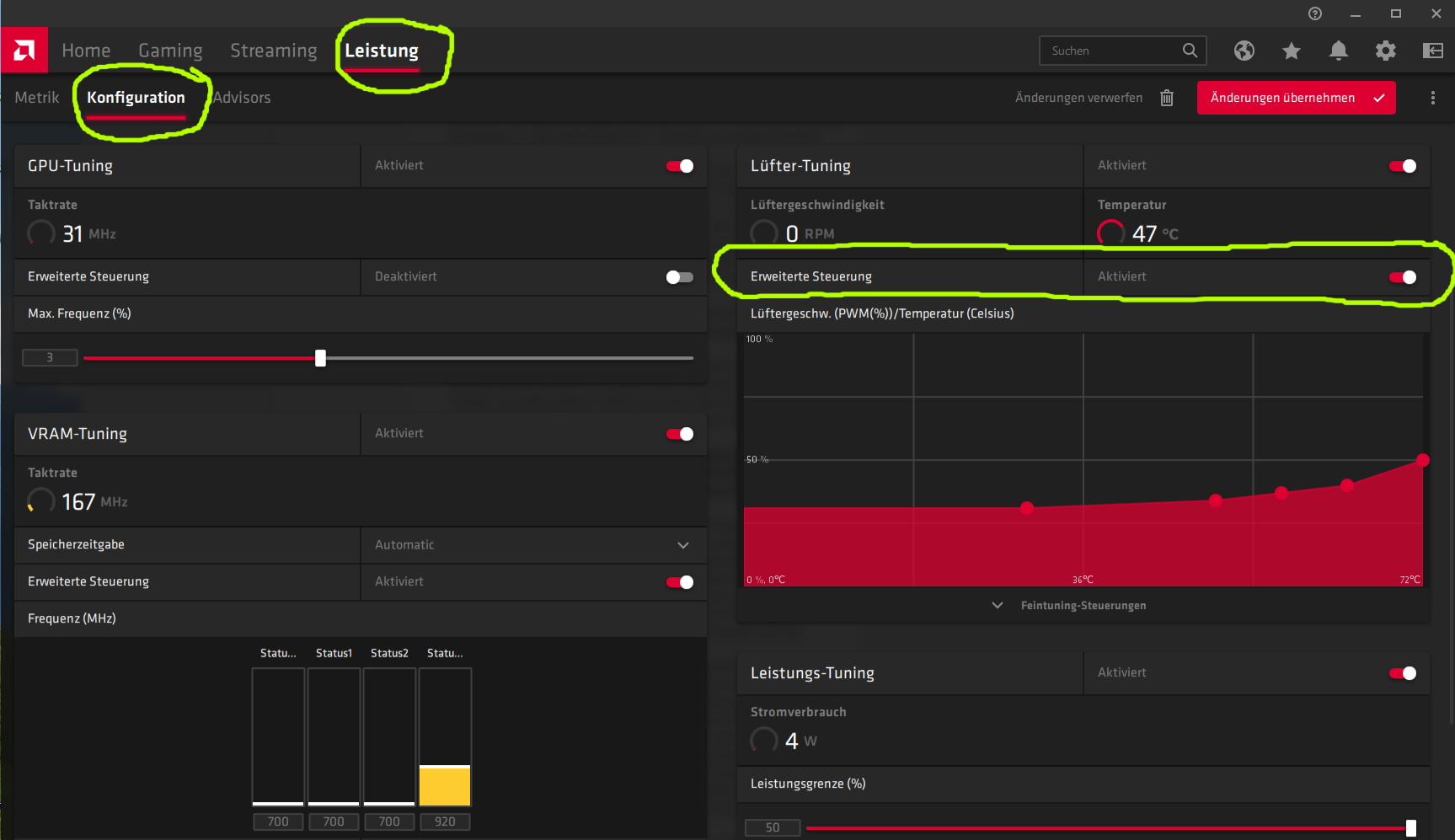Click the Status1 column label

click(334, 653)
